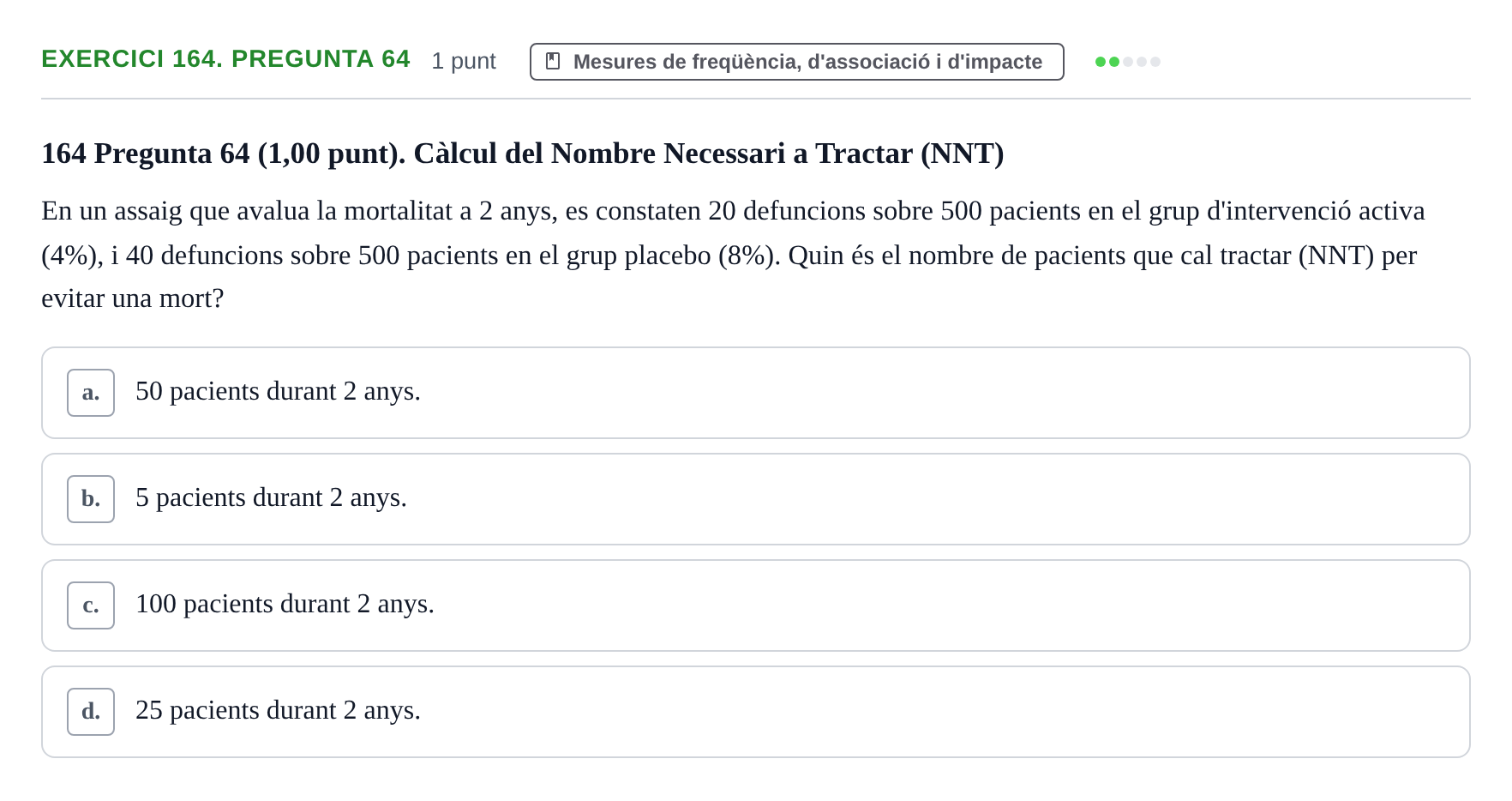
Task: Click the 'EXERCICI 164. PREGUNTA 64' header
Action: pyautogui.click(x=225, y=59)
